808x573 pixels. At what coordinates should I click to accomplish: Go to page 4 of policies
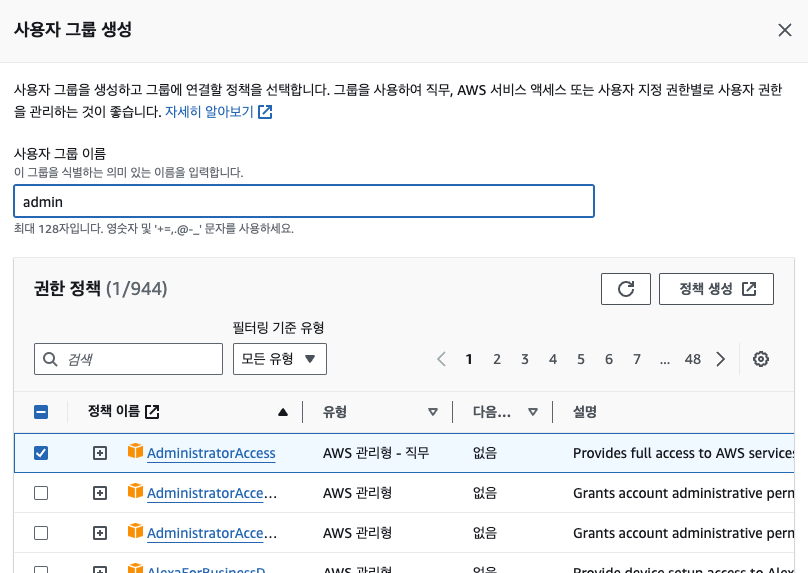pyautogui.click(x=553, y=359)
